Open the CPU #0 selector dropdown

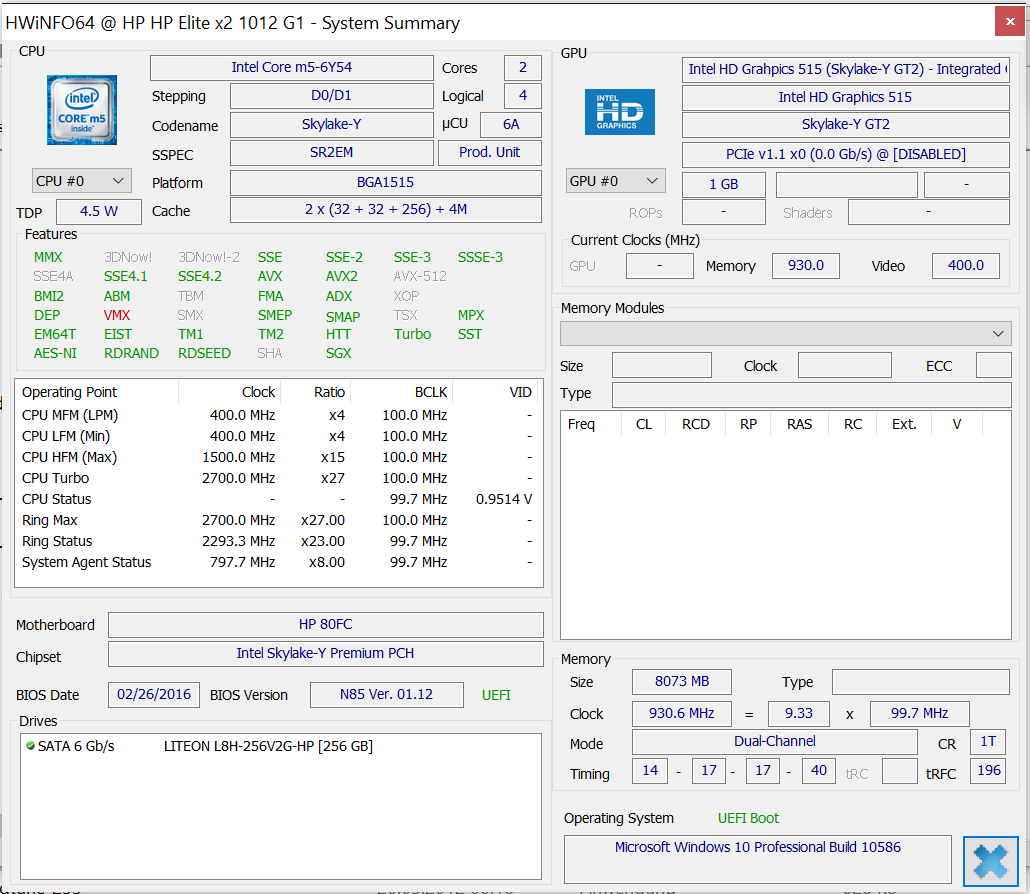click(81, 181)
